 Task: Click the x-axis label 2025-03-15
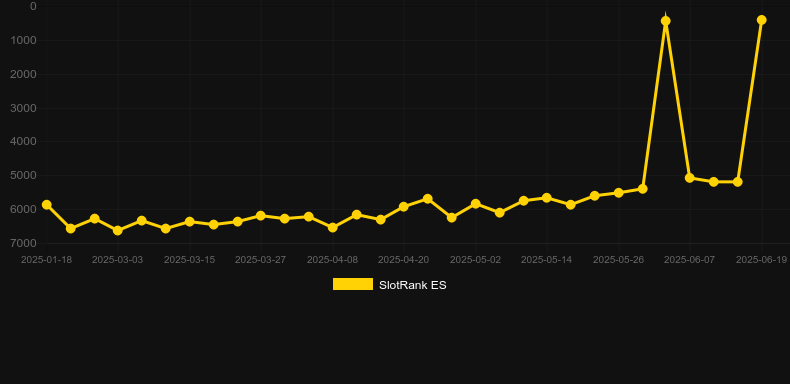click(189, 260)
